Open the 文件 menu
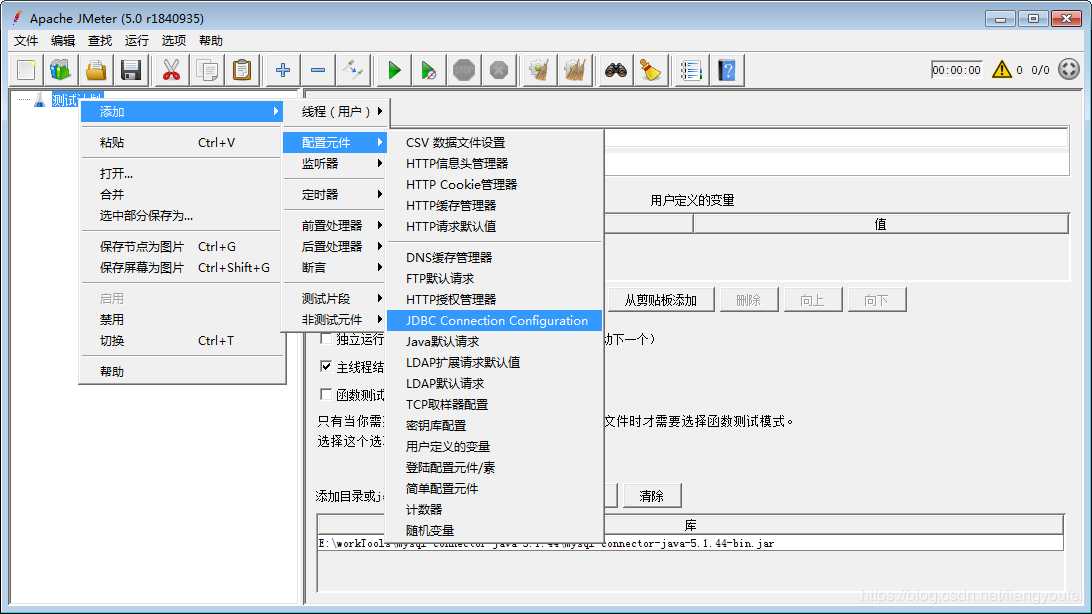Viewport: 1092px width, 614px height. click(26, 40)
